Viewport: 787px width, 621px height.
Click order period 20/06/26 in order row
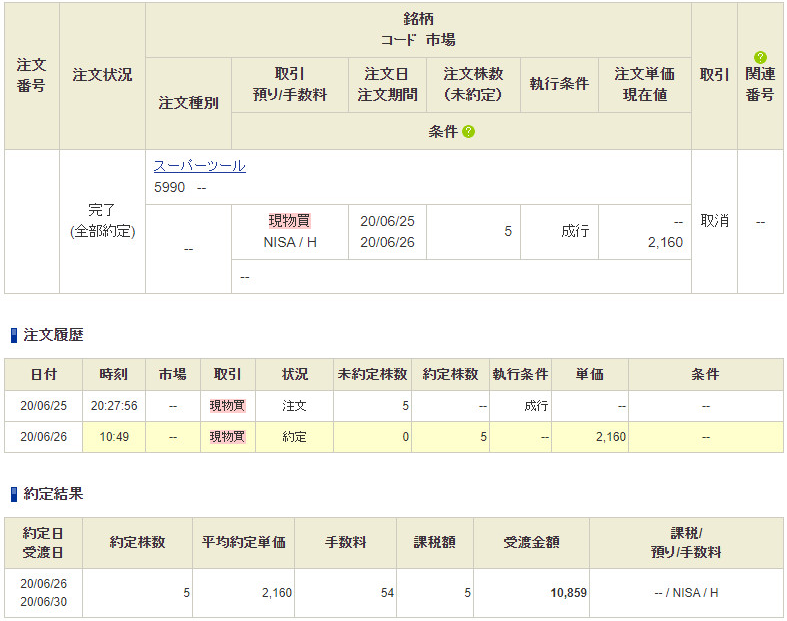tap(387, 242)
